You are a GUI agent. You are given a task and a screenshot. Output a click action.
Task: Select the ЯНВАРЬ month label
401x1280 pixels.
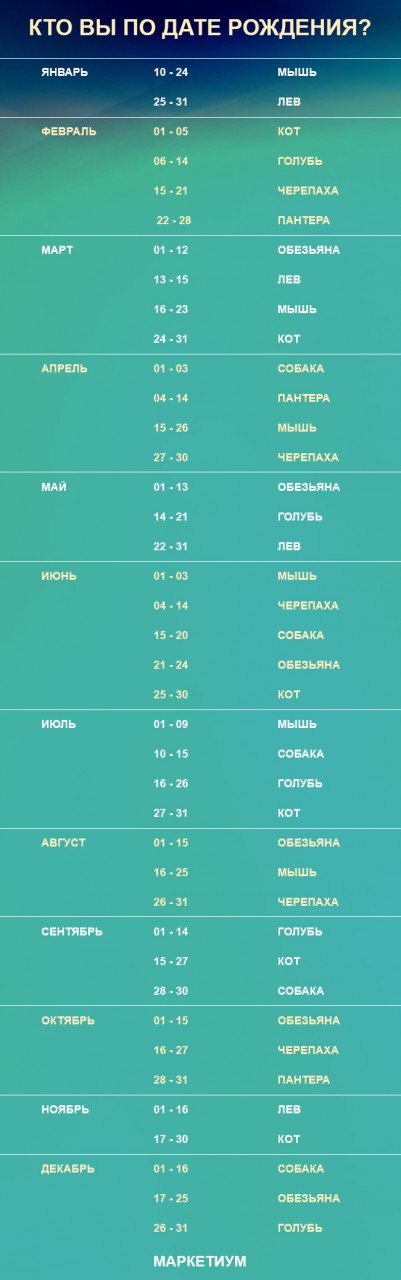coord(65,72)
